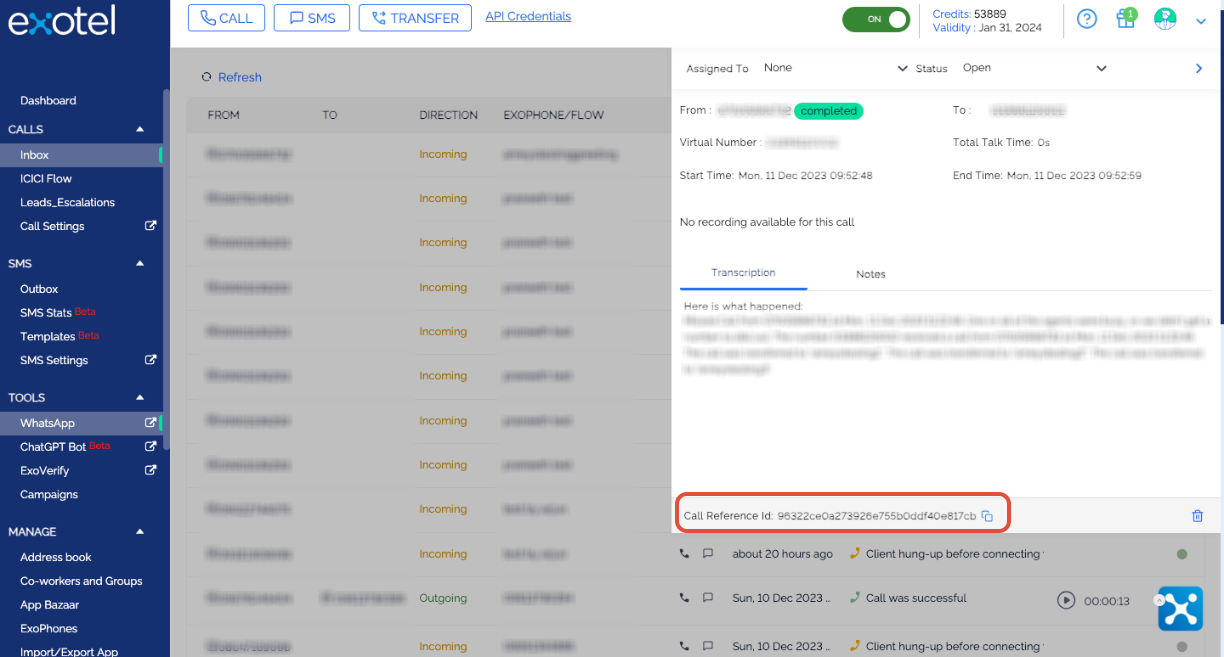Open external link icon for WhatsApp
Screen dimensions: 1224x657
click(151, 423)
